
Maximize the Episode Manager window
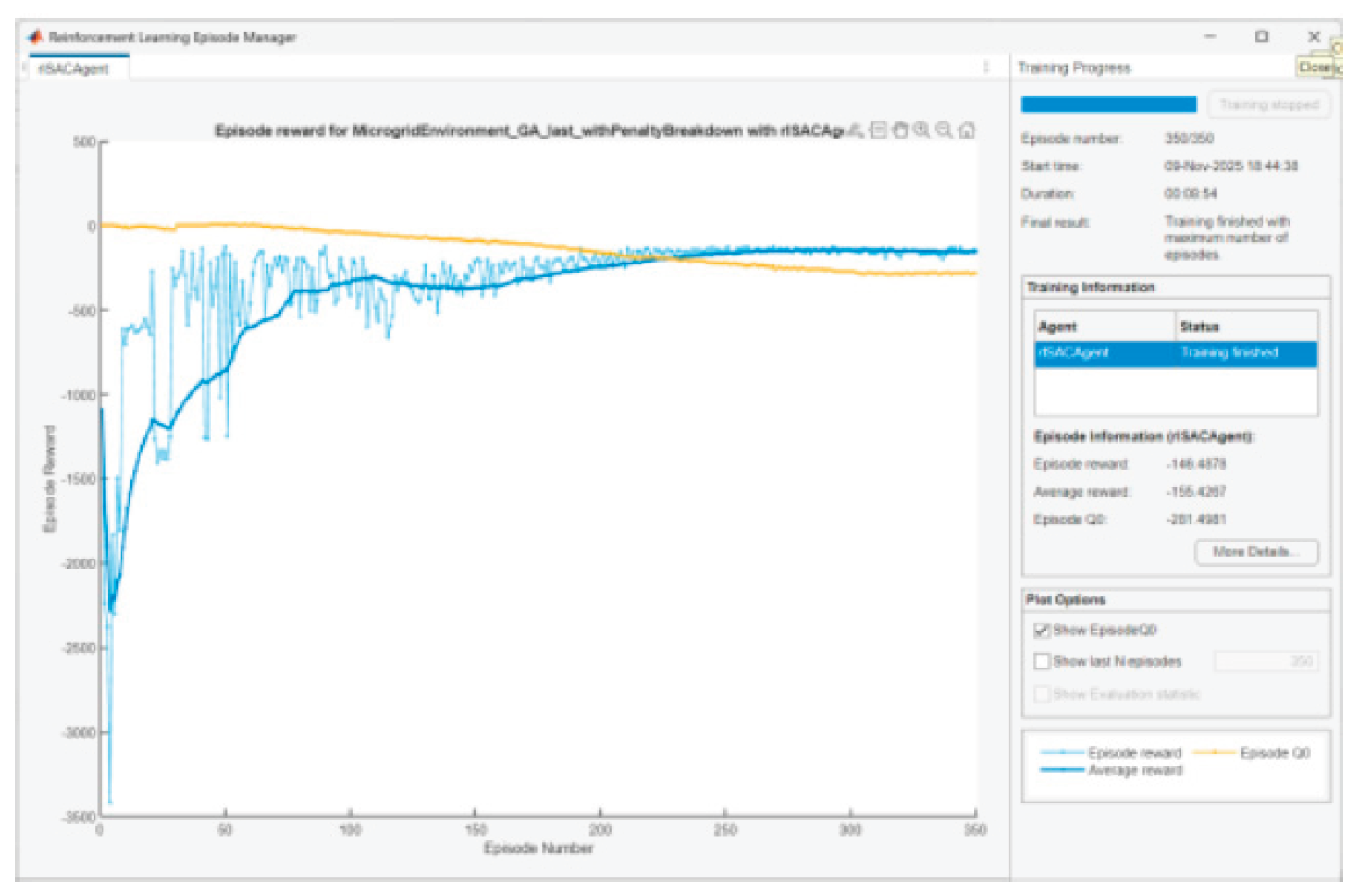1262,37
